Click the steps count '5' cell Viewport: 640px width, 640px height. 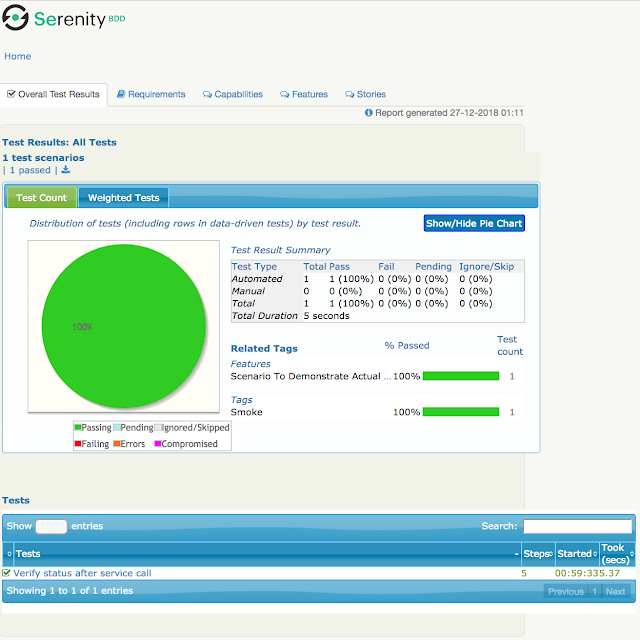(x=524, y=573)
